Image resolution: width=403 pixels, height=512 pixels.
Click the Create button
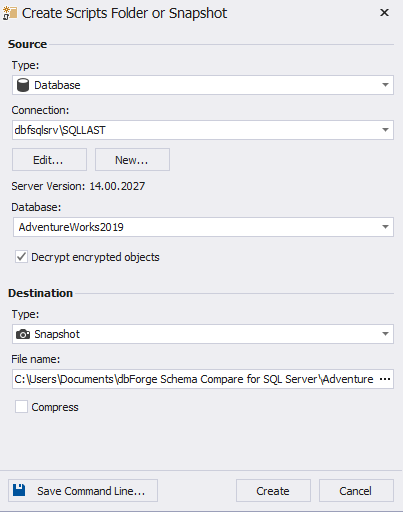(x=273, y=491)
